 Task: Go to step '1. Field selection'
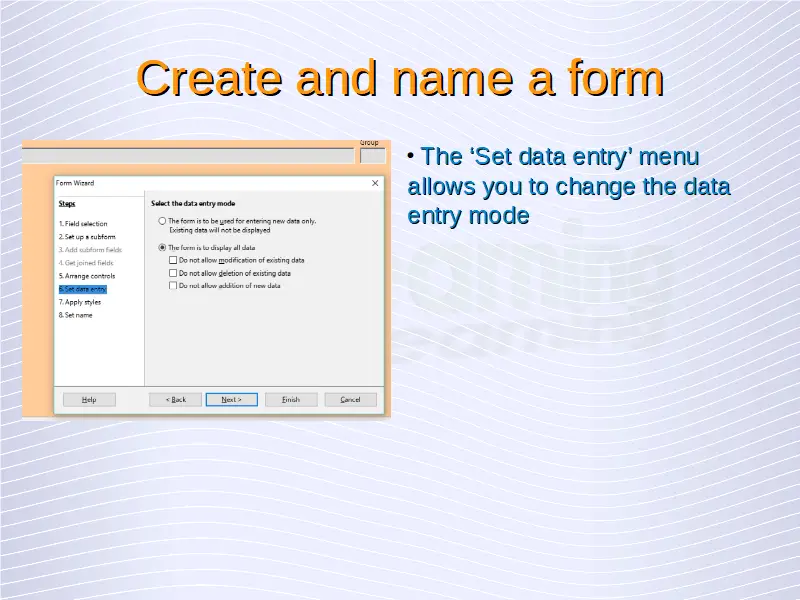(x=83, y=223)
